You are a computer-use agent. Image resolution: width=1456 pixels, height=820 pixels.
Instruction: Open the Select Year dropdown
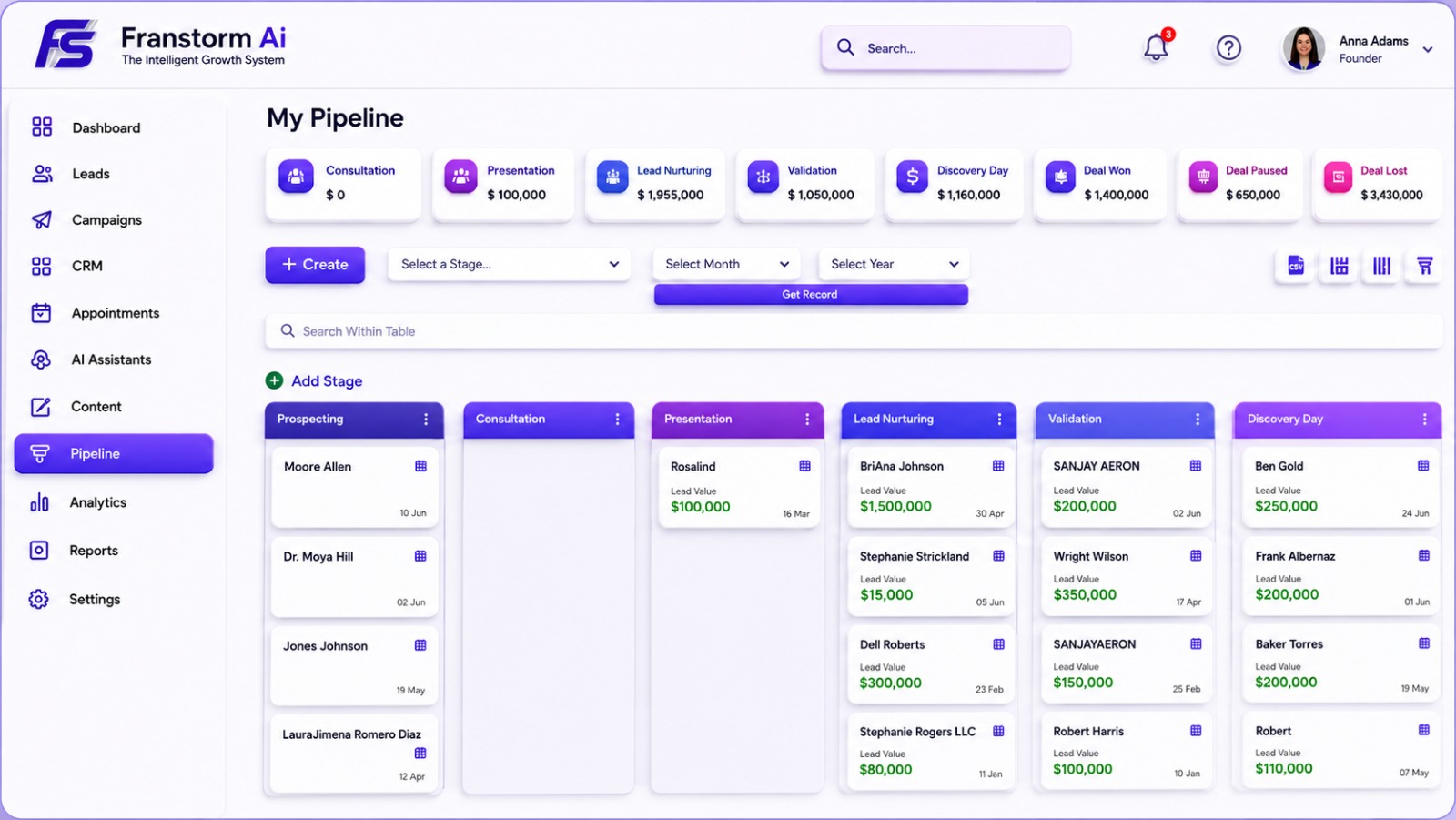click(894, 264)
